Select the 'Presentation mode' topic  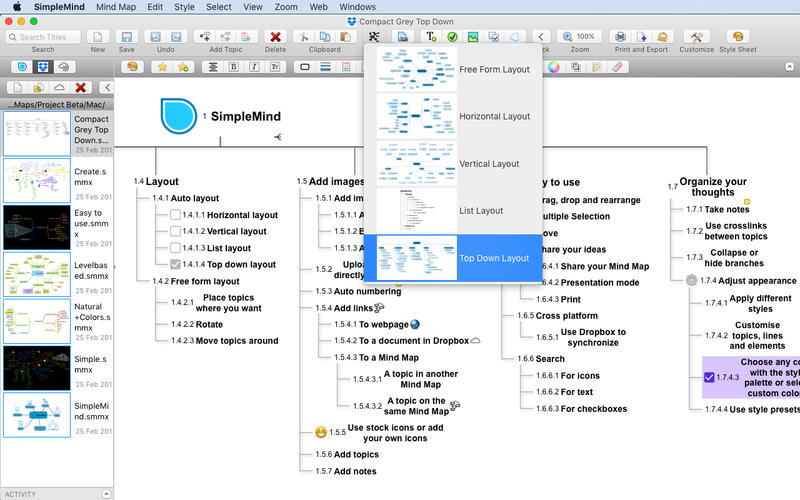point(599,283)
